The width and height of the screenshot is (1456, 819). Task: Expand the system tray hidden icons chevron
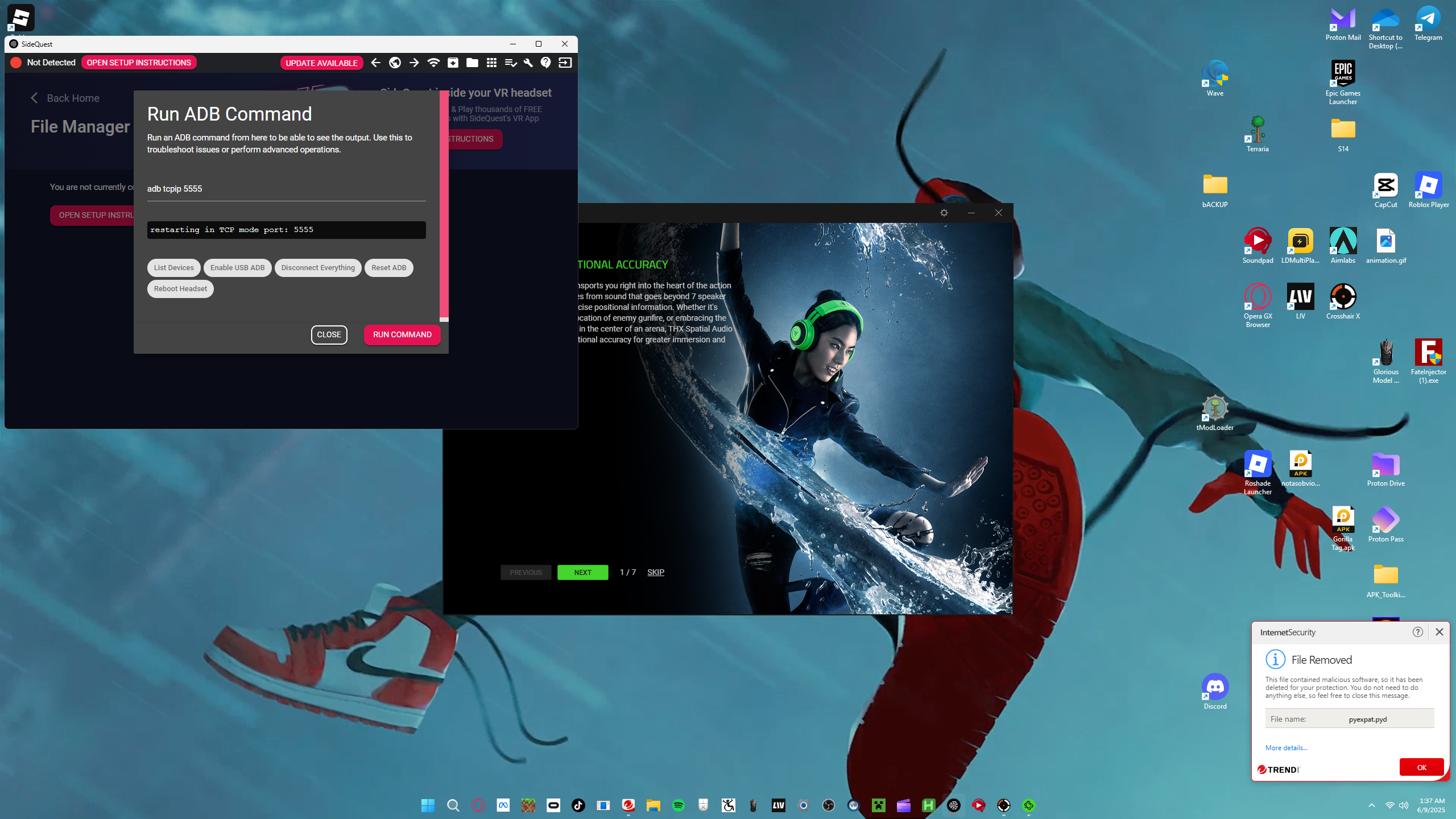pos(1372,805)
